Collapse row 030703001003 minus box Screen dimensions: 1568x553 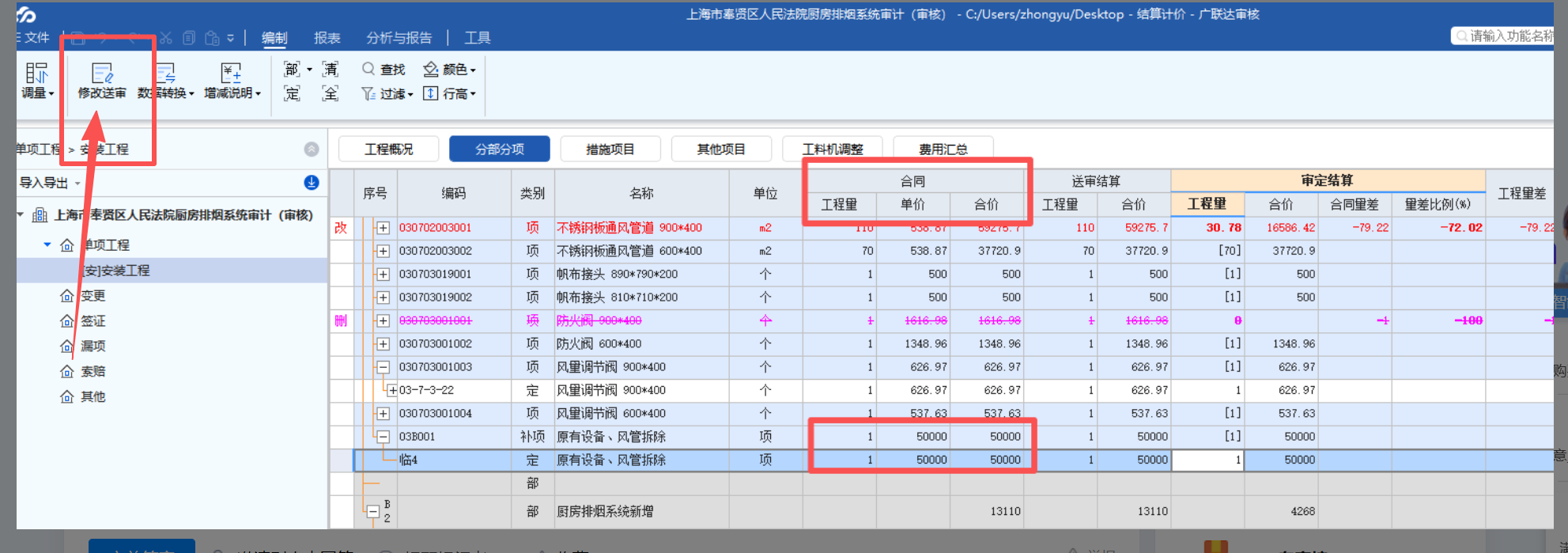point(383,367)
